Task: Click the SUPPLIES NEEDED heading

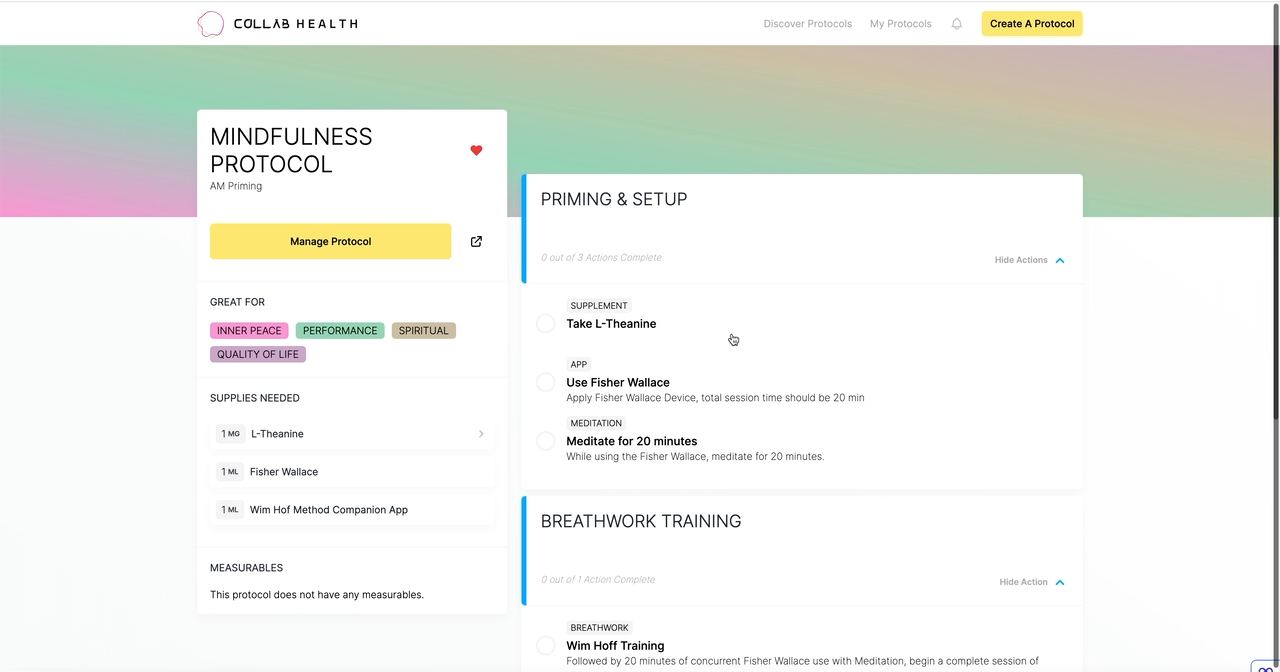Action: pyautogui.click(x=255, y=398)
